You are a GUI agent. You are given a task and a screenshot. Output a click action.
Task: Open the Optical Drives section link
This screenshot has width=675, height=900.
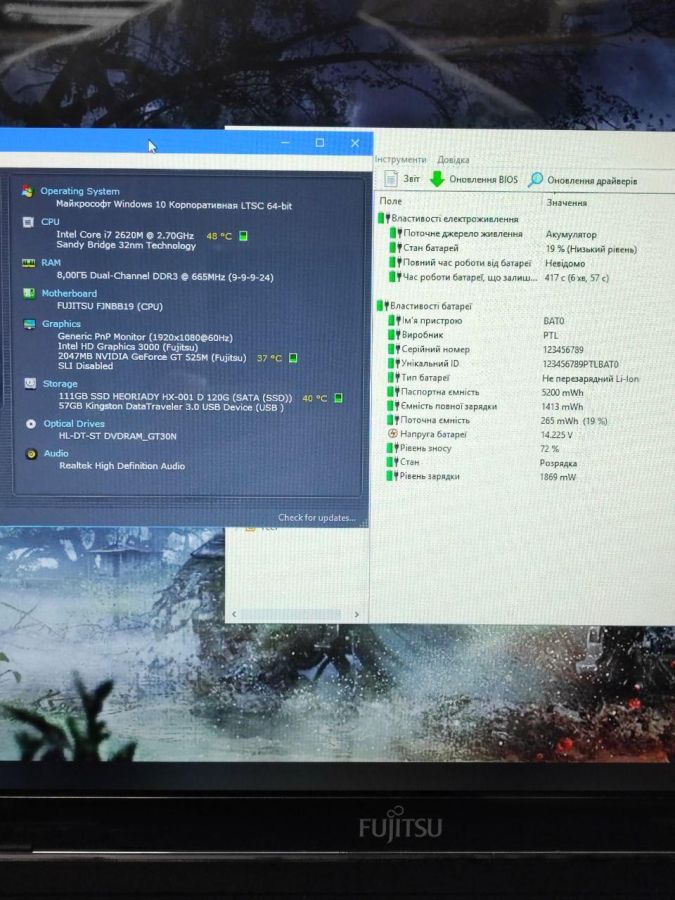coord(74,424)
